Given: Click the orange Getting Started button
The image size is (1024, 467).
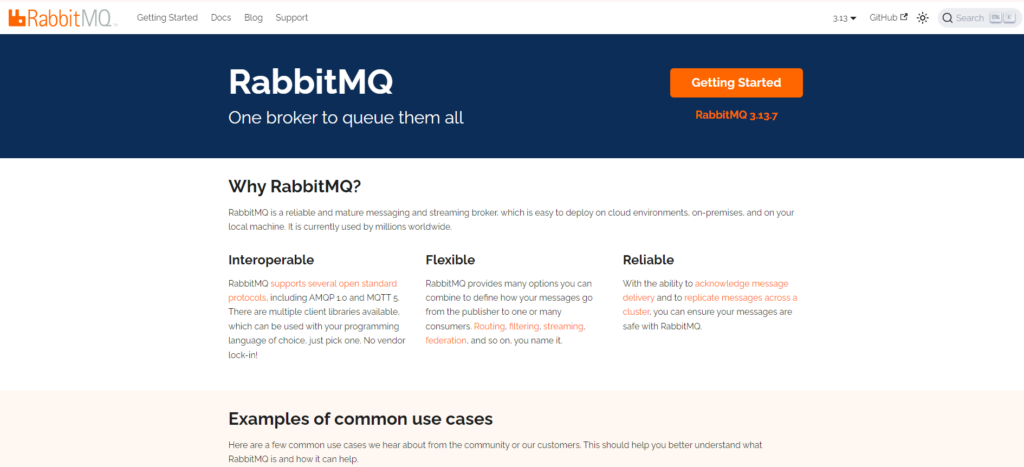Looking at the screenshot, I should [x=736, y=83].
